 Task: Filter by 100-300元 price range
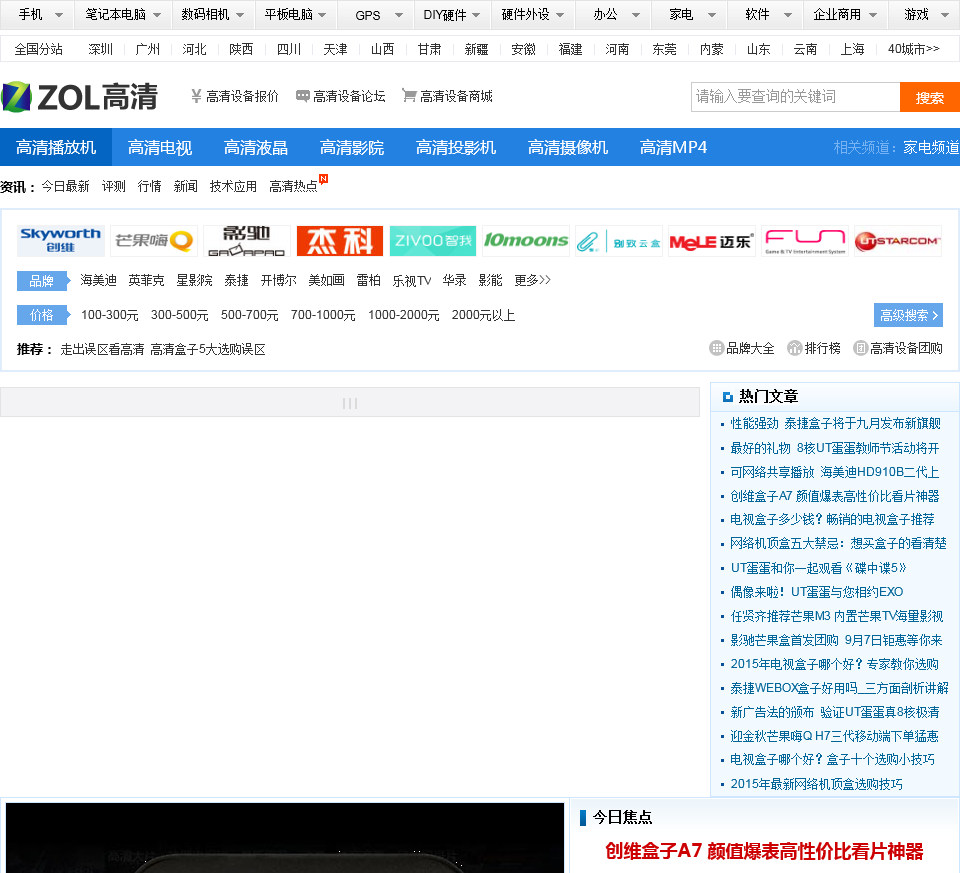click(x=110, y=315)
